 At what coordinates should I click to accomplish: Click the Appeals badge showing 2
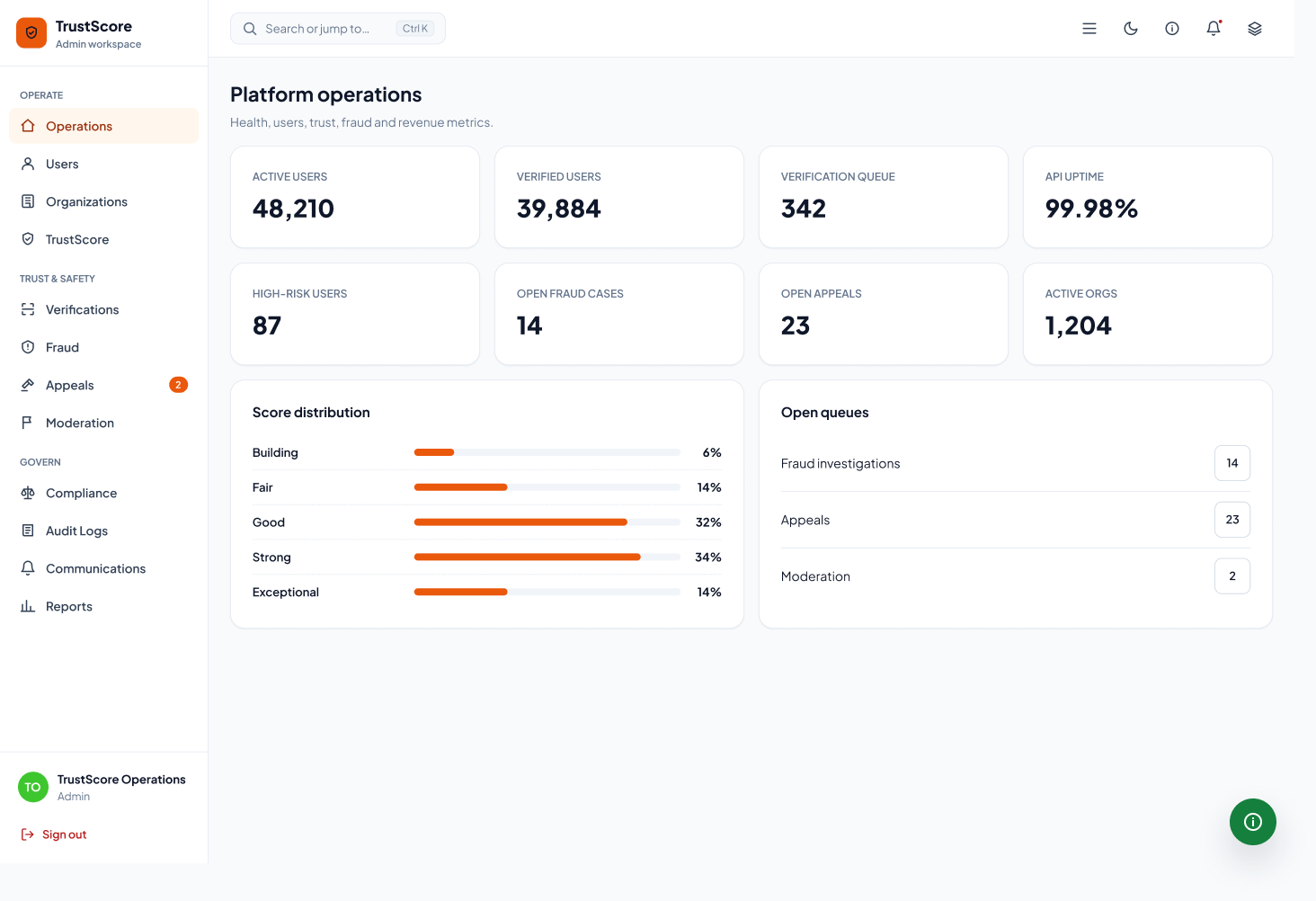click(x=178, y=385)
